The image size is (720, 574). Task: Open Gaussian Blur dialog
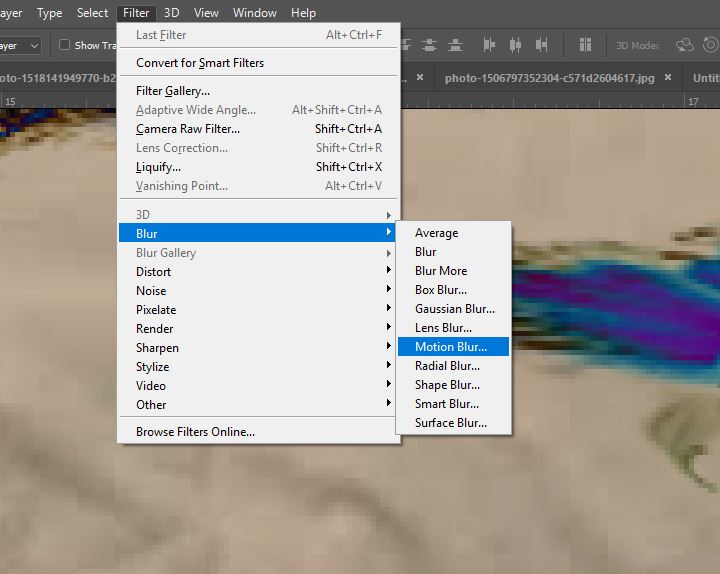click(x=454, y=309)
